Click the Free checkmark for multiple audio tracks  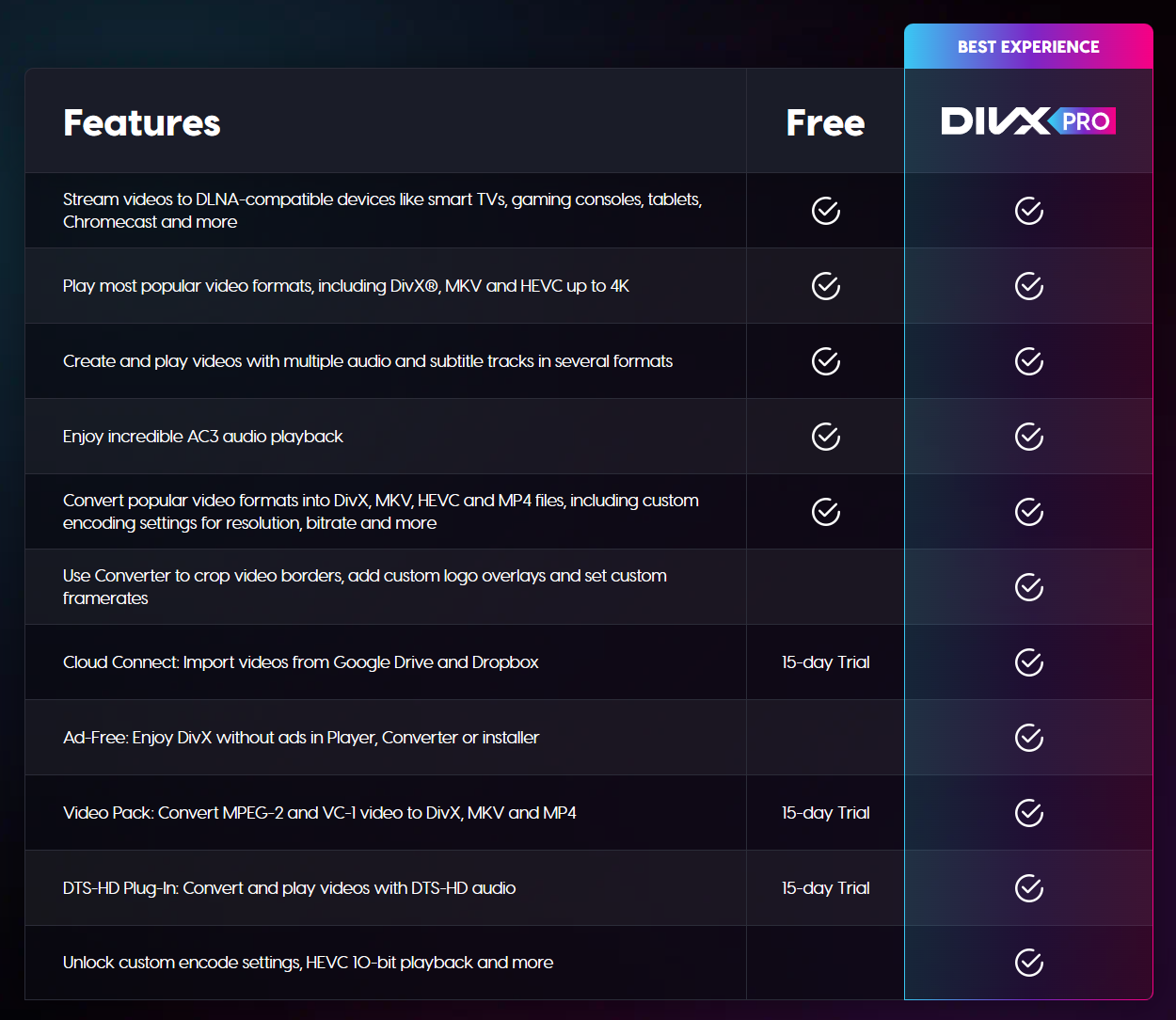(x=826, y=361)
